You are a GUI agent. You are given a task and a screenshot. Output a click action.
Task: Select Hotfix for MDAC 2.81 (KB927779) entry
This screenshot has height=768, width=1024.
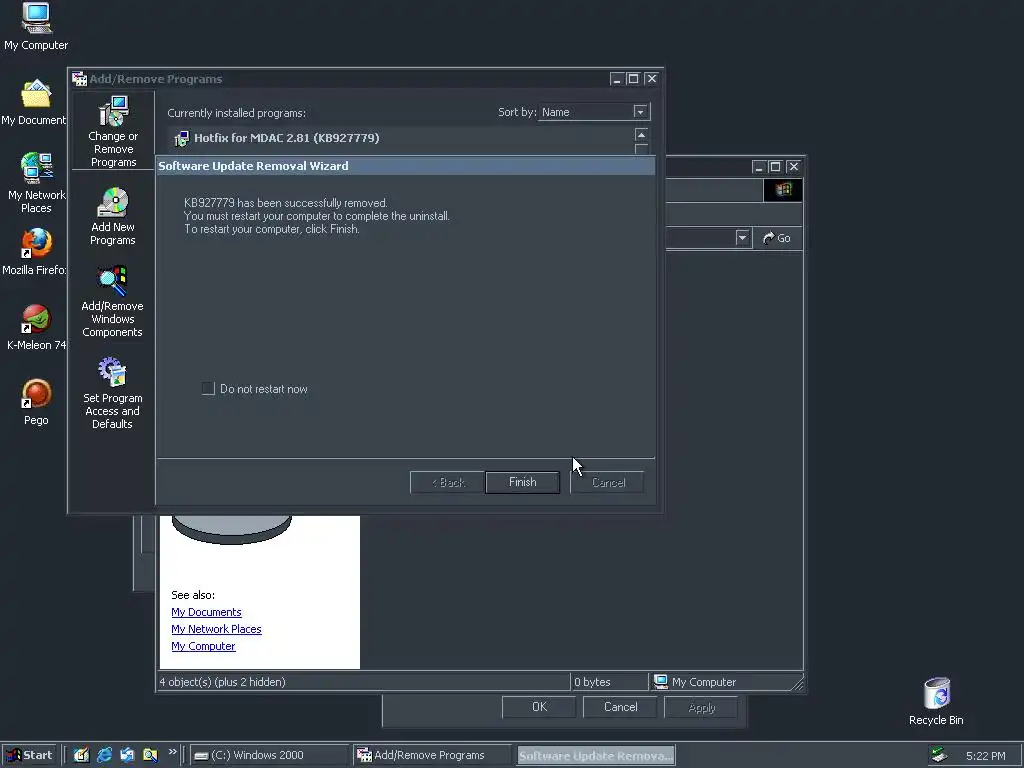[400, 138]
